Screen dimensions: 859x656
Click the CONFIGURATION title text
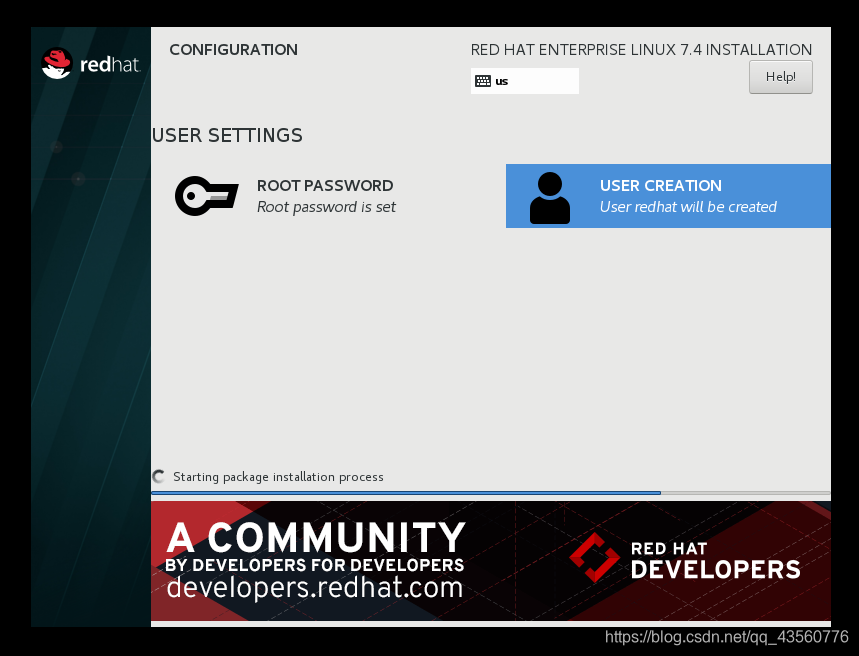click(x=233, y=50)
